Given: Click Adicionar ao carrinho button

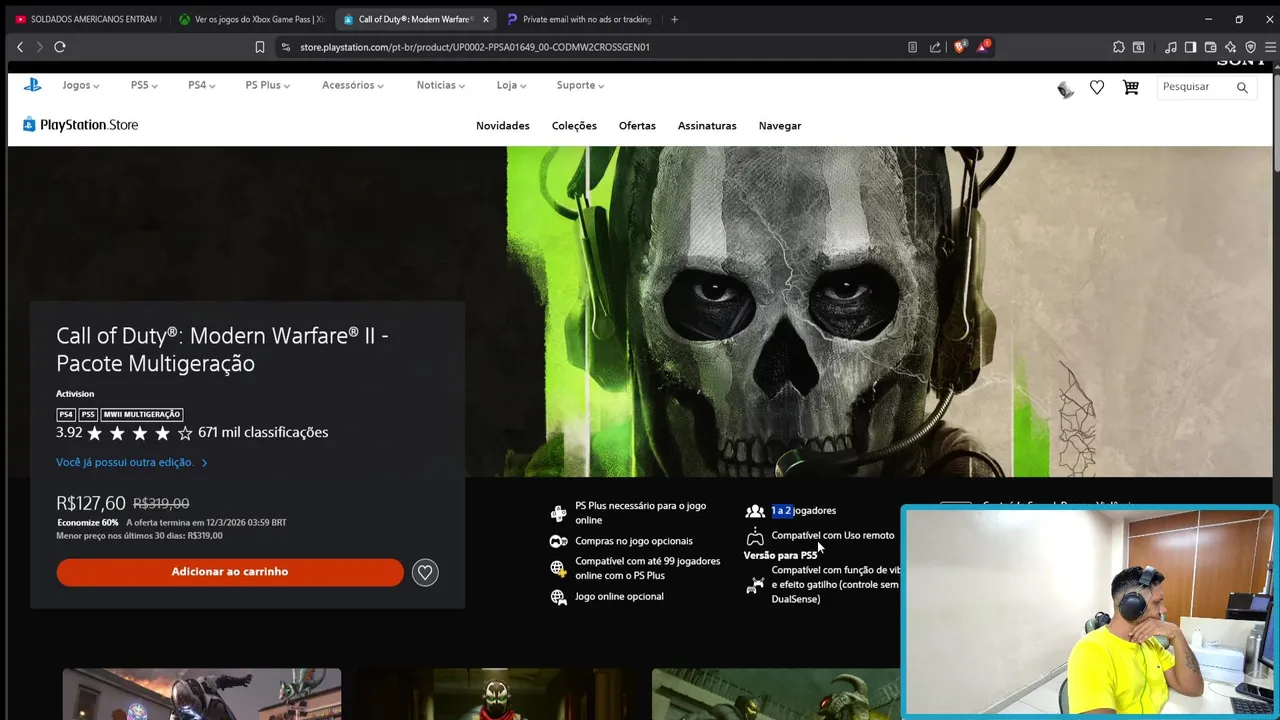Looking at the screenshot, I should (x=230, y=572).
